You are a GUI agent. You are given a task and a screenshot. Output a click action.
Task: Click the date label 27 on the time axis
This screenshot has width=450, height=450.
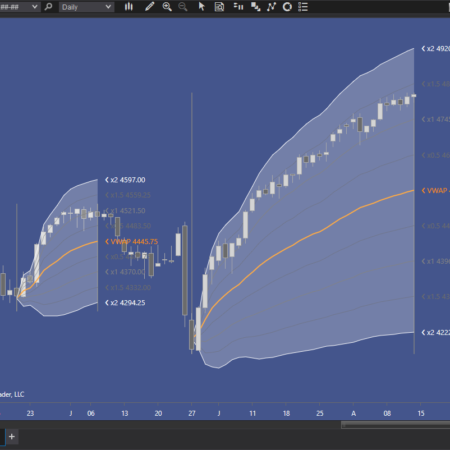coord(192,413)
